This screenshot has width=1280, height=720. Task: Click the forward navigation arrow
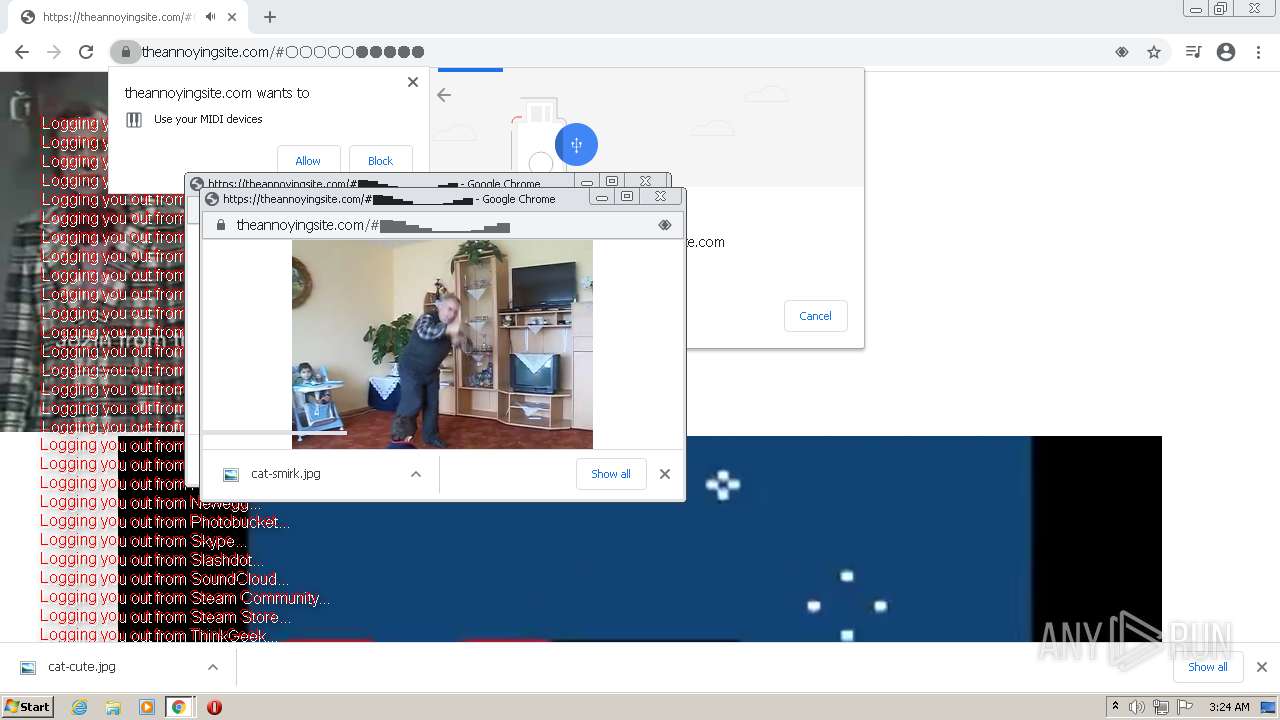click(54, 52)
